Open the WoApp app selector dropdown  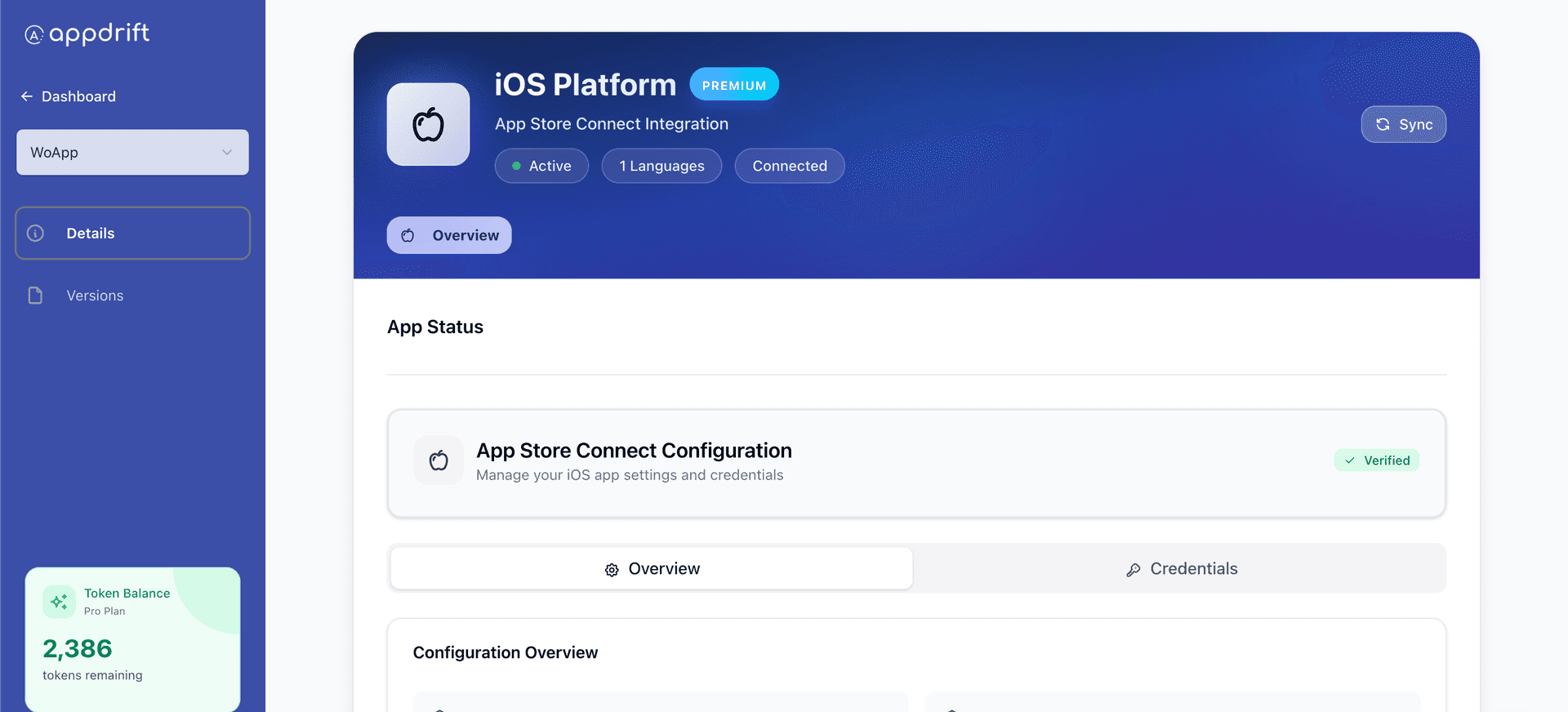pyautogui.click(x=132, y=152)
